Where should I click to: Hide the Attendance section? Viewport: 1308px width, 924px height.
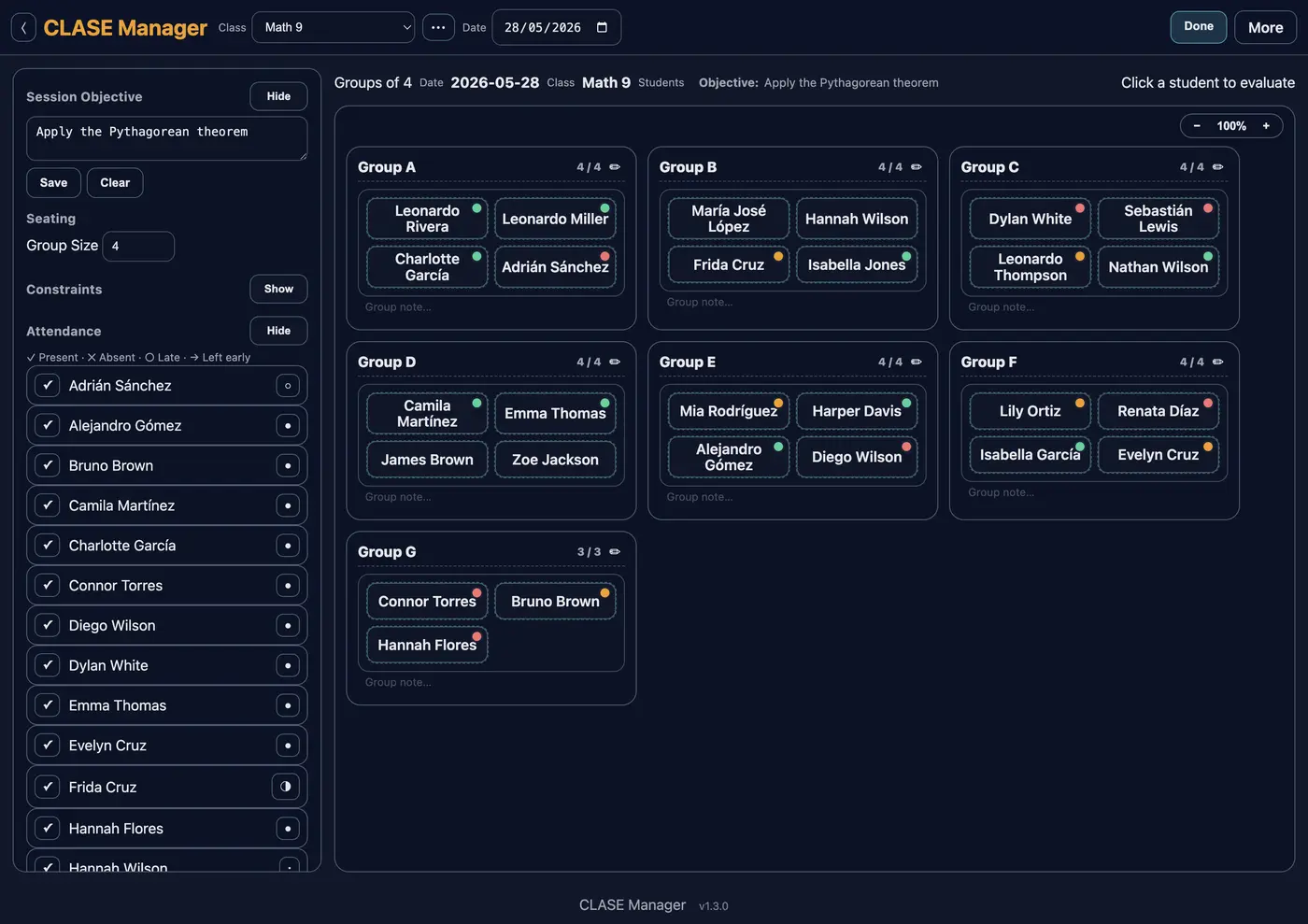[278, 331]
